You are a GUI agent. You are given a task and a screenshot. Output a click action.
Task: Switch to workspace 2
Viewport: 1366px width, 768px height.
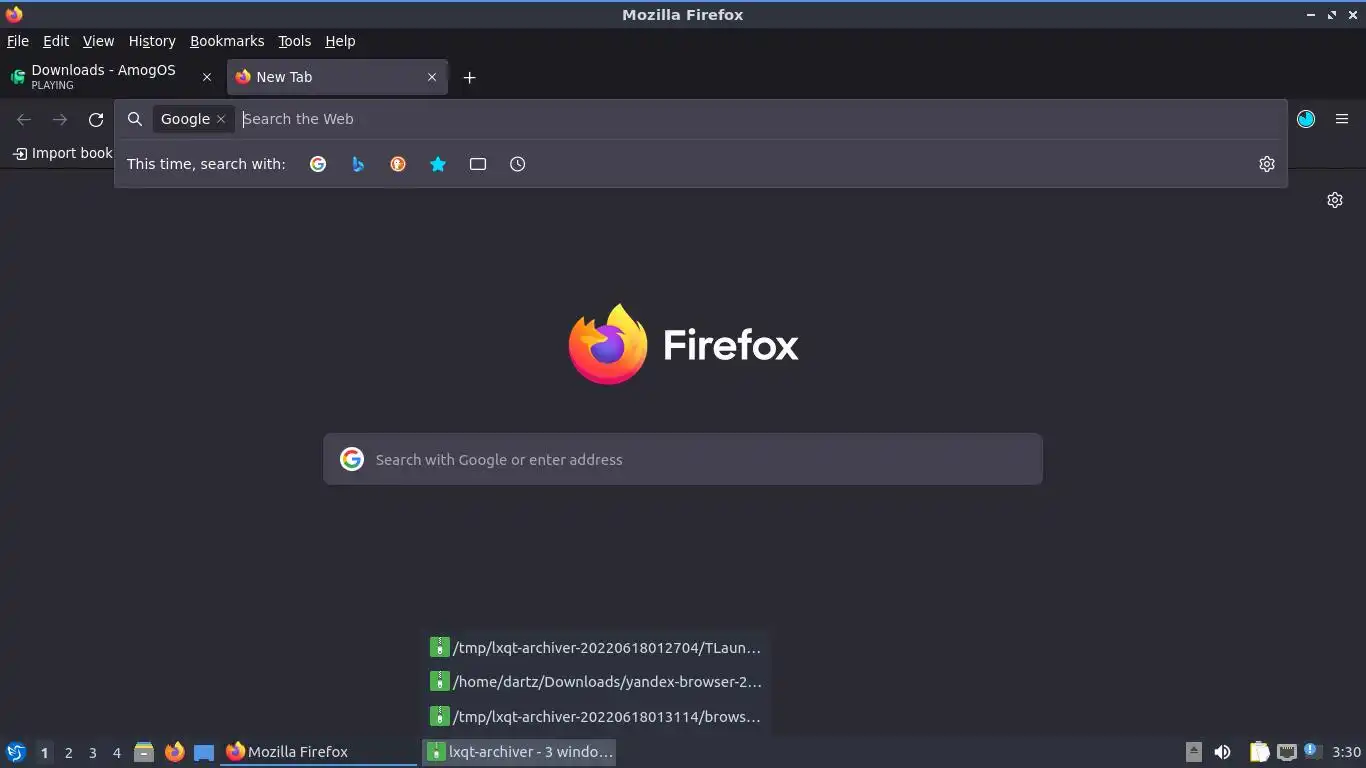68,752
